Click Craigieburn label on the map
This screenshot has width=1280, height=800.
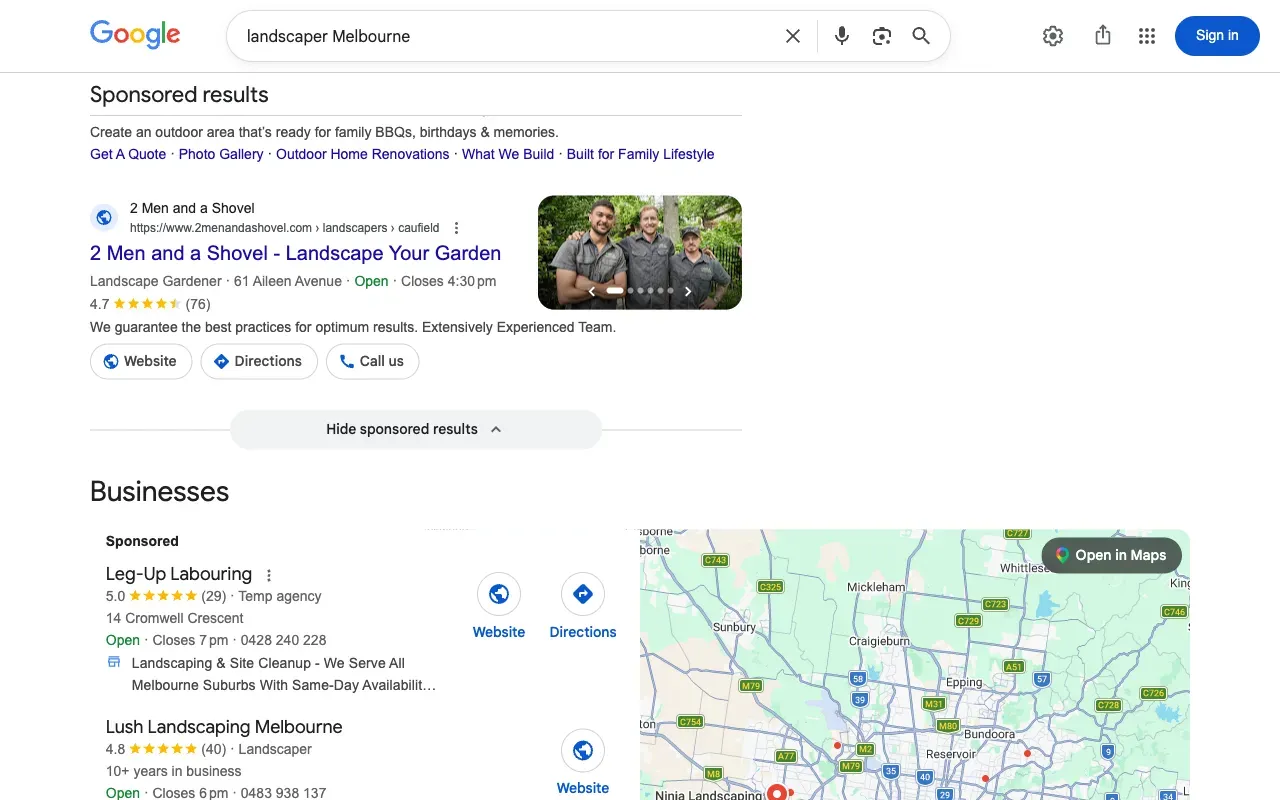(879, 641)
